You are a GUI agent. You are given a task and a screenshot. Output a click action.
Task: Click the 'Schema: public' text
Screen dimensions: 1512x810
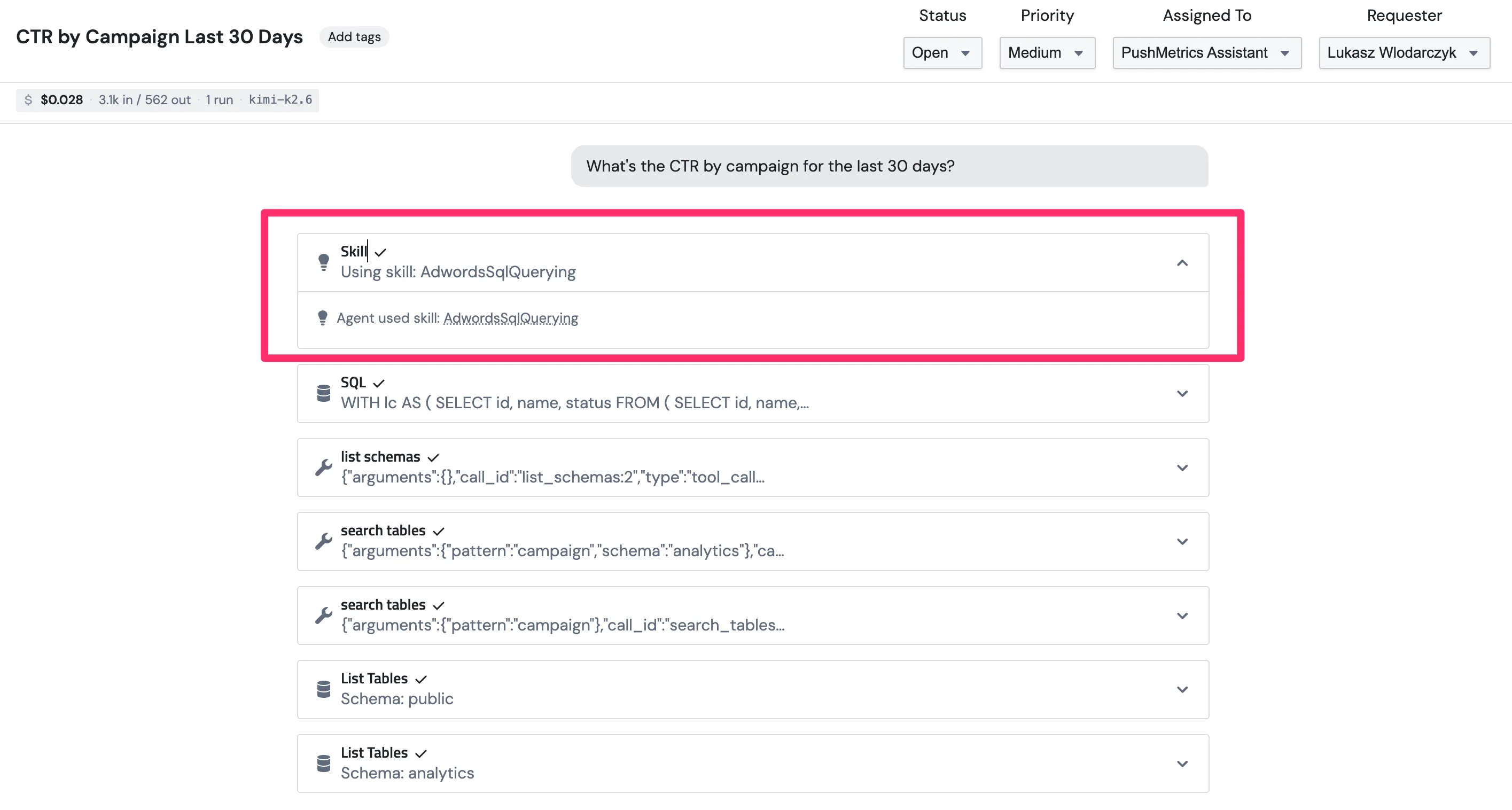coord(397,699)
